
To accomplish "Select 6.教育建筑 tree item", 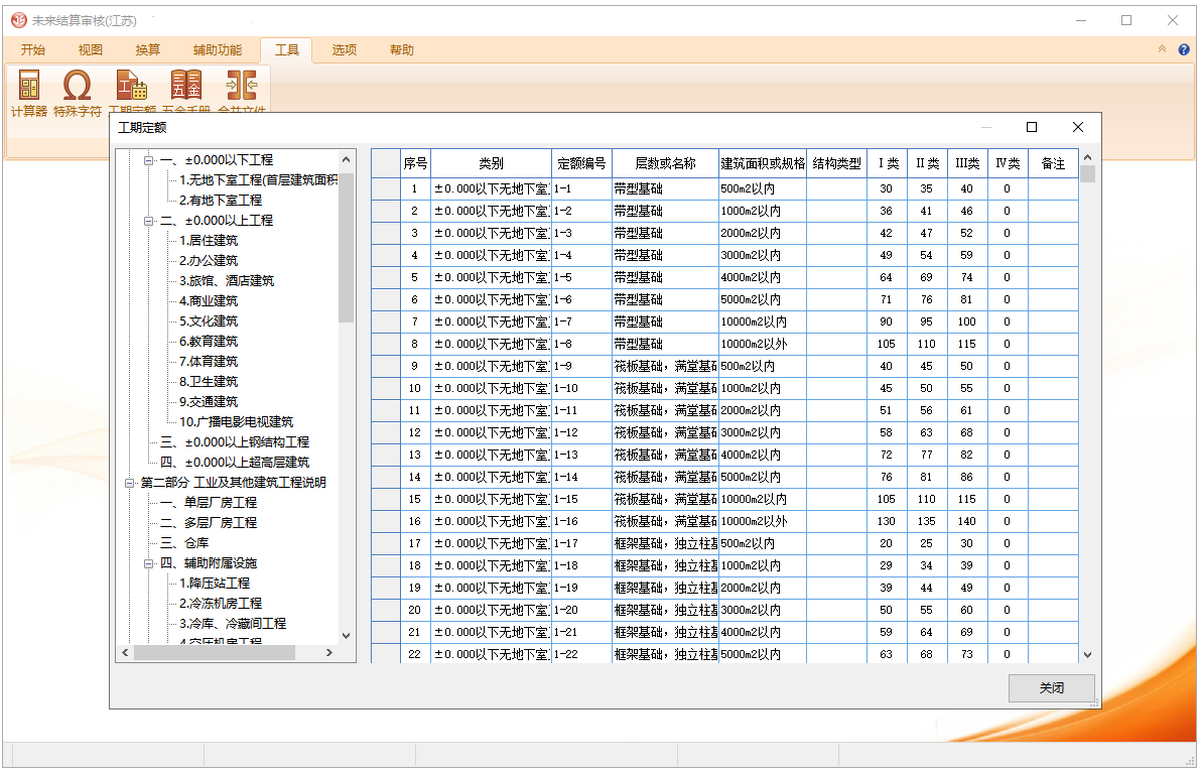I will (208, 341).
